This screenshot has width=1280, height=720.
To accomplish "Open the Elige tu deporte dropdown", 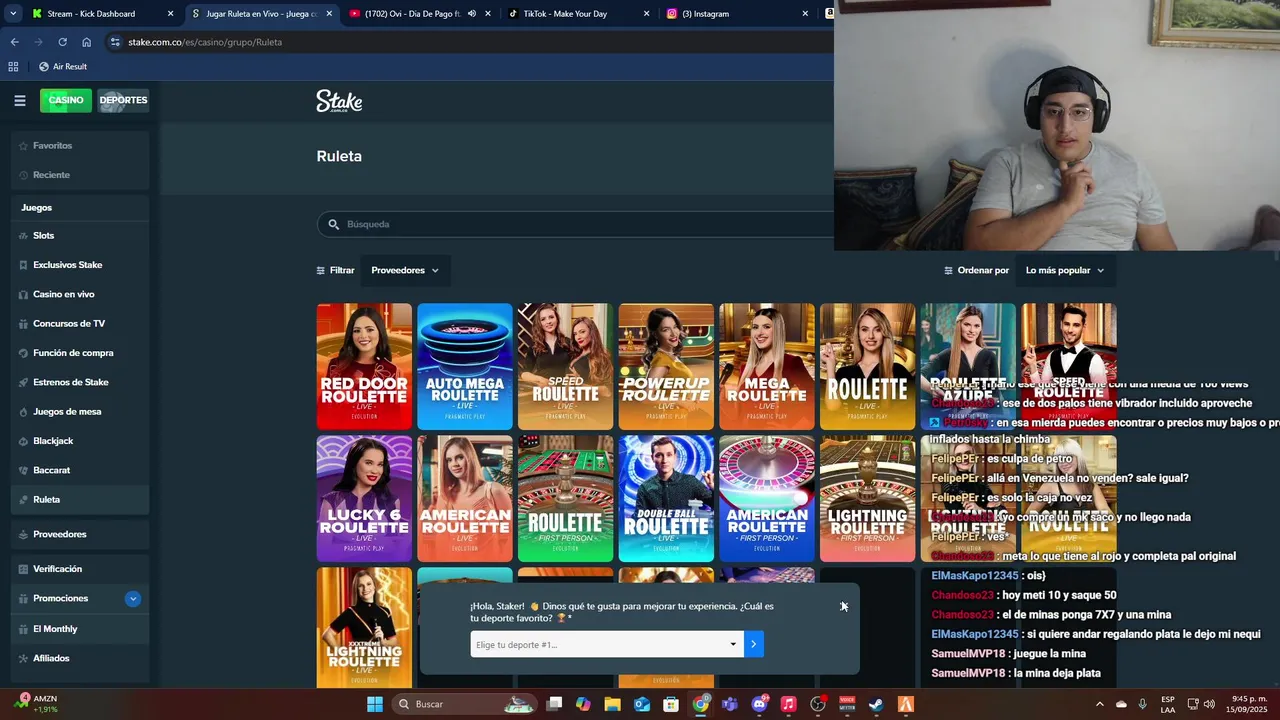I will [x=607, y=645].
